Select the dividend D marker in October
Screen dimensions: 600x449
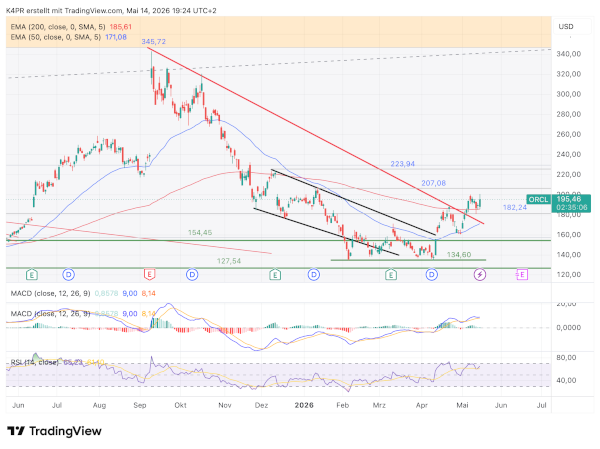192,274
